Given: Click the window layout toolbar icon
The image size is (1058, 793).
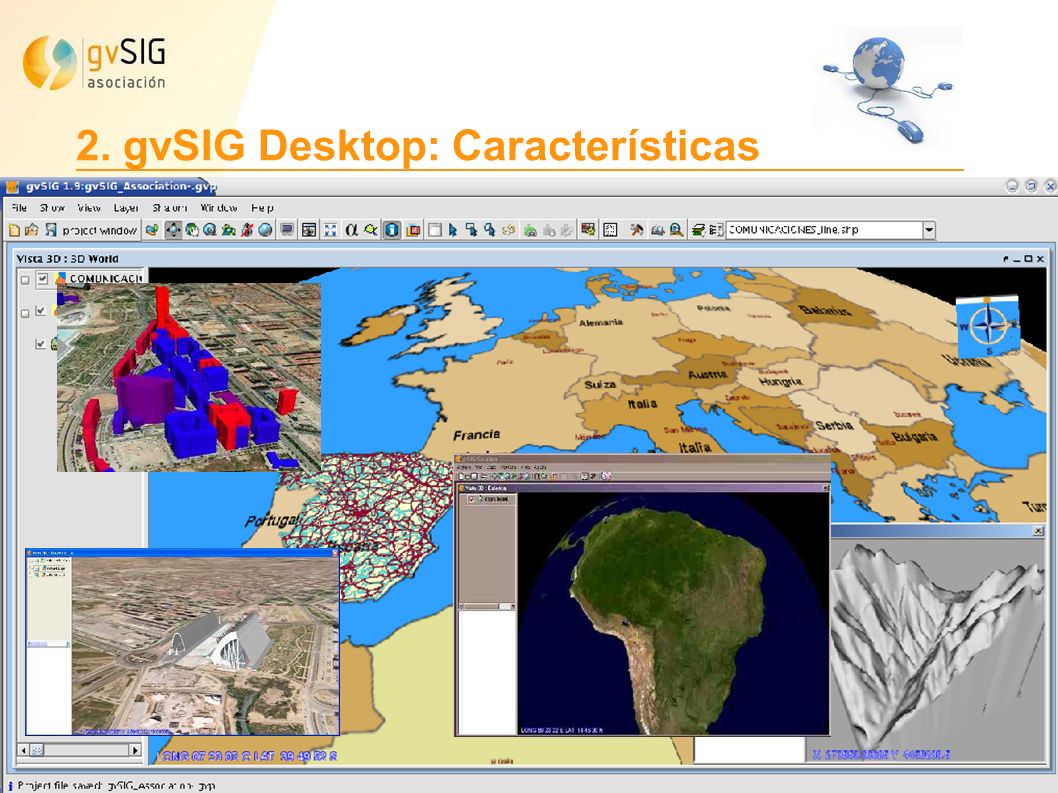Looking at the screenshot, I should pyautogui.click(x=309, y=230).
